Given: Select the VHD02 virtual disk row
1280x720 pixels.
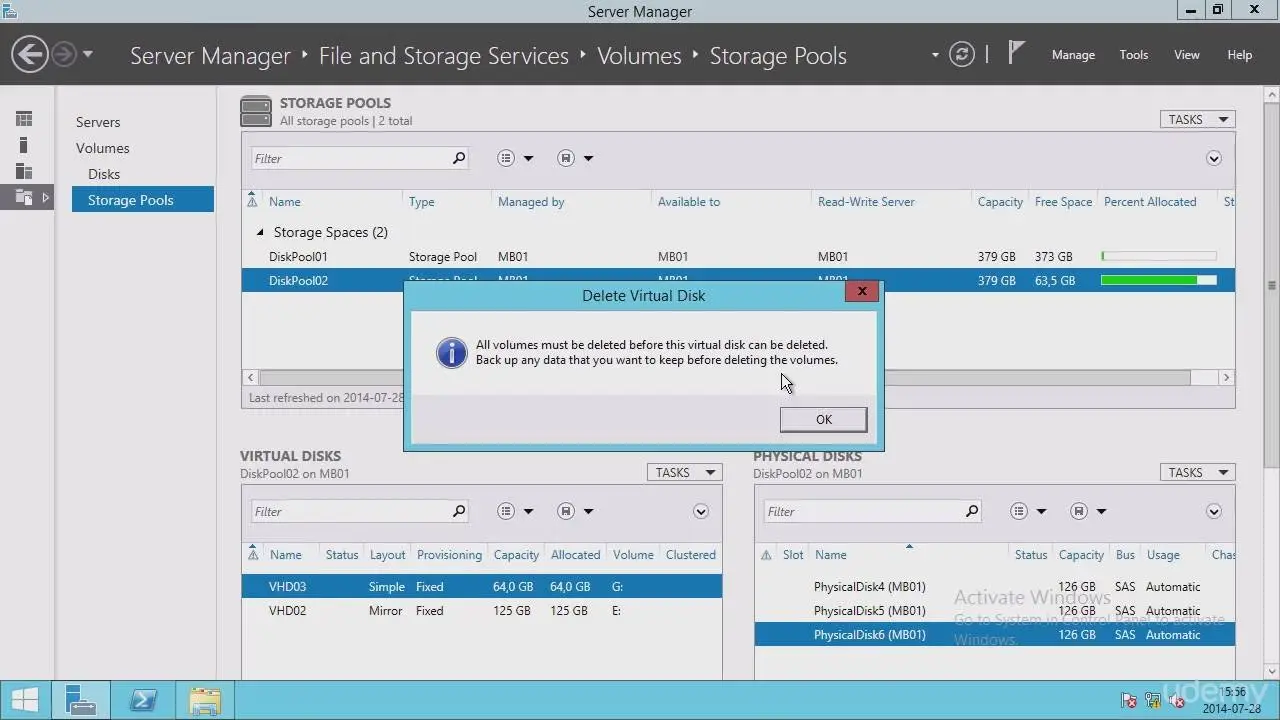Looking at the screenshot, I should pyautogui.click(x=481, y=611).
